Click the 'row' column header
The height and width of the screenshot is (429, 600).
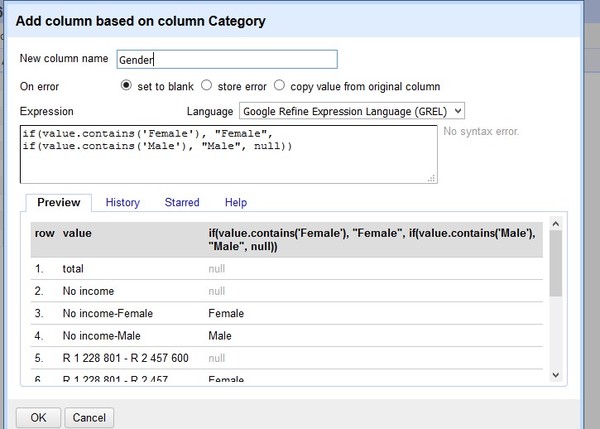45,233
